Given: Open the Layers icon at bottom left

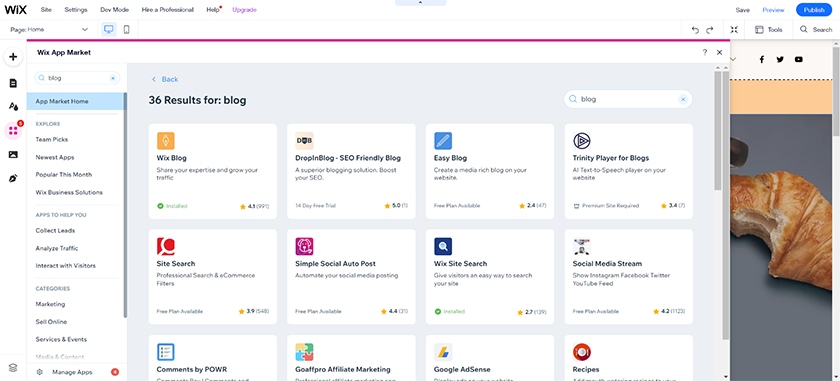Looking at the screenshot, I should (13, 368).
